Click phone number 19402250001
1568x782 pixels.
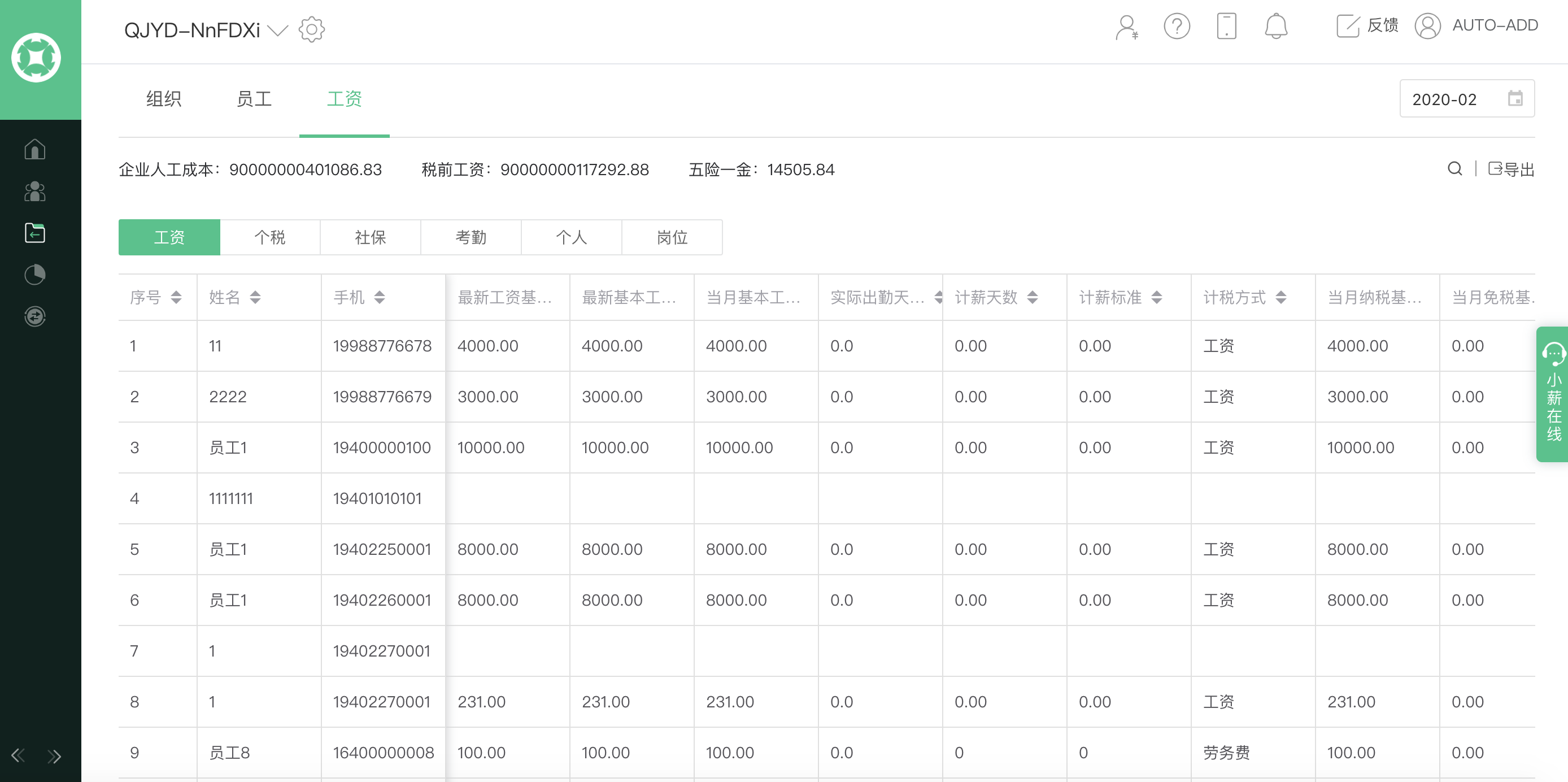tap(382, 549)
